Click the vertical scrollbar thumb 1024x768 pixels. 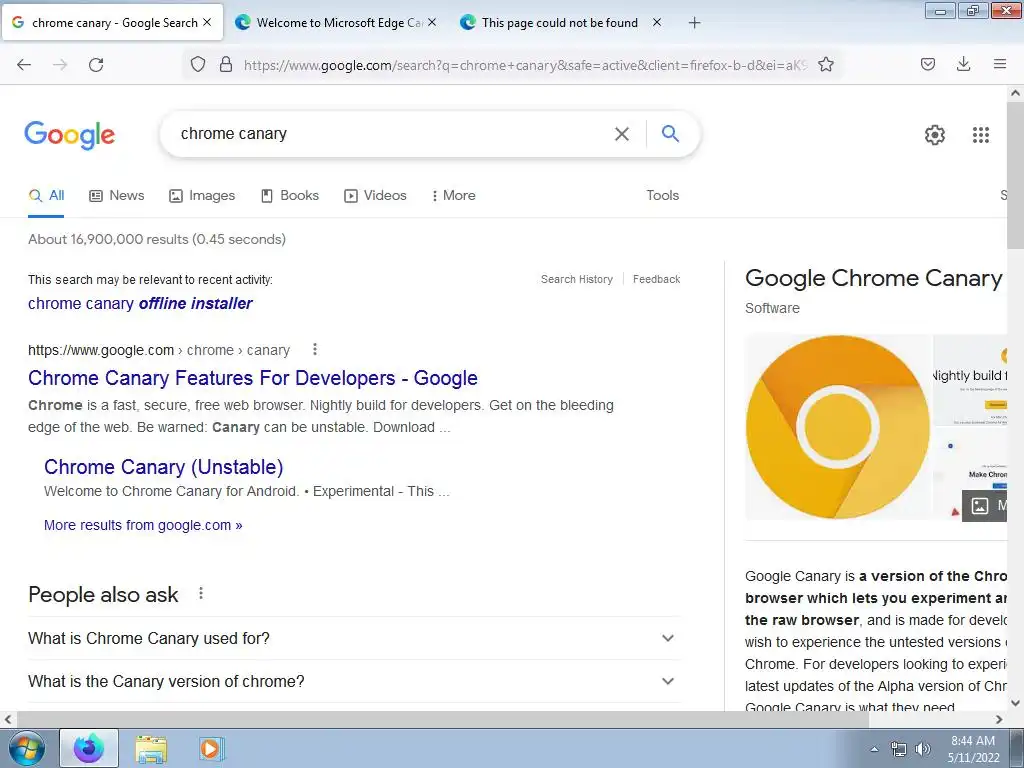pos(1016,176)
